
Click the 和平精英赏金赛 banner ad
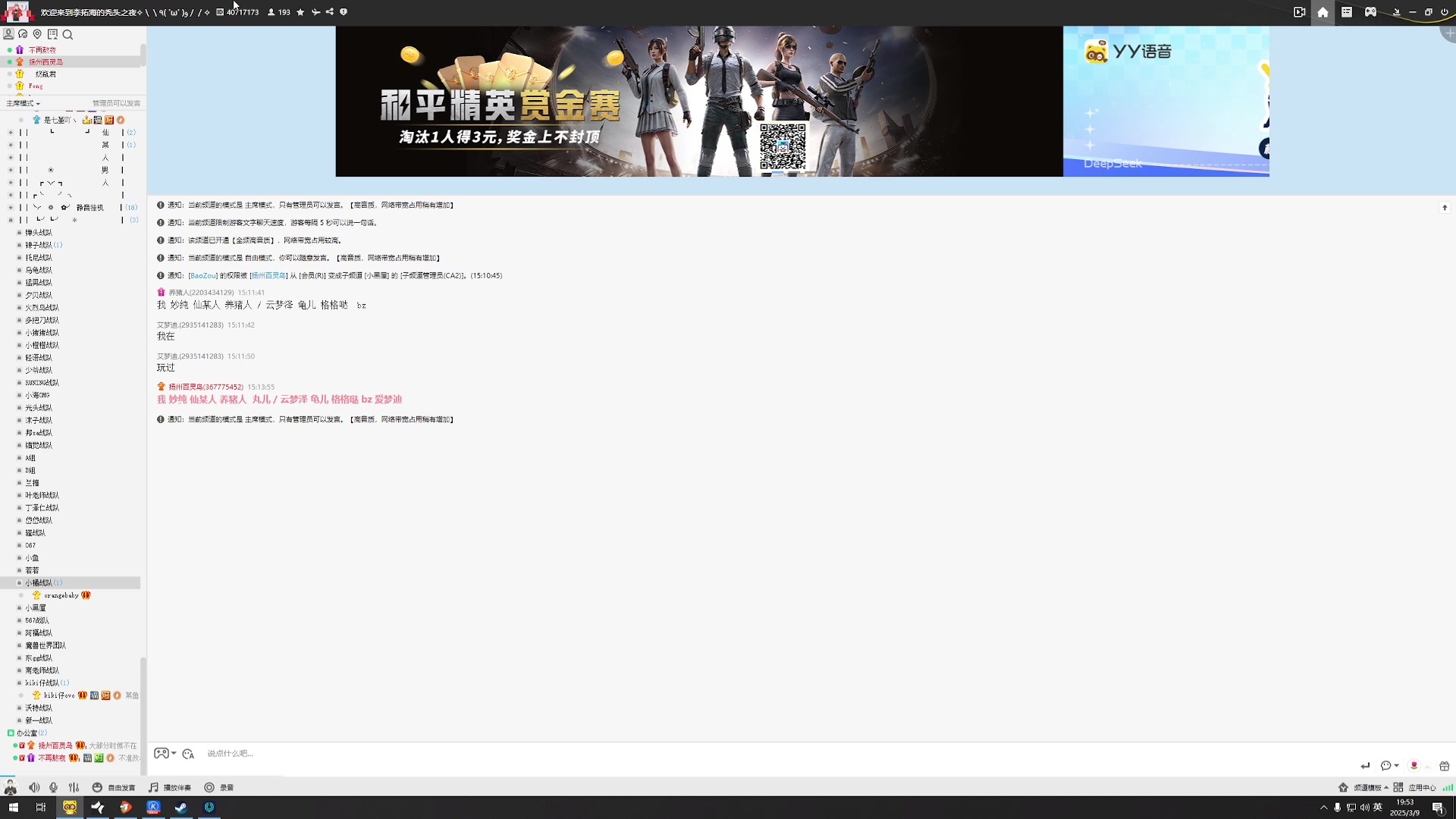tap(699, 102)
